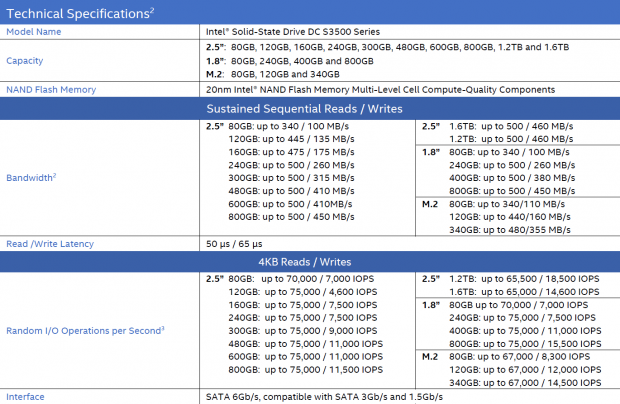Click the 1.8" capacities line '80GB, 240GB, 400GB and 800GB'
620x404 pixels.
tap(289, 61)
